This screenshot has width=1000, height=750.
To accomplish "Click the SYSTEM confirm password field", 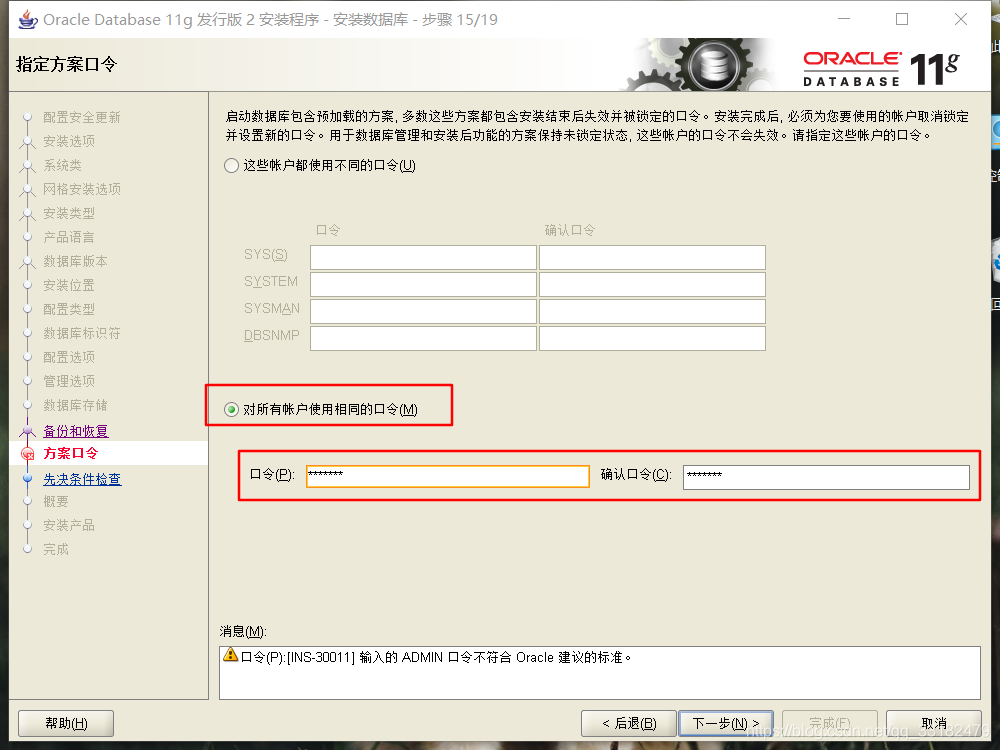I will tap(652, 284).
